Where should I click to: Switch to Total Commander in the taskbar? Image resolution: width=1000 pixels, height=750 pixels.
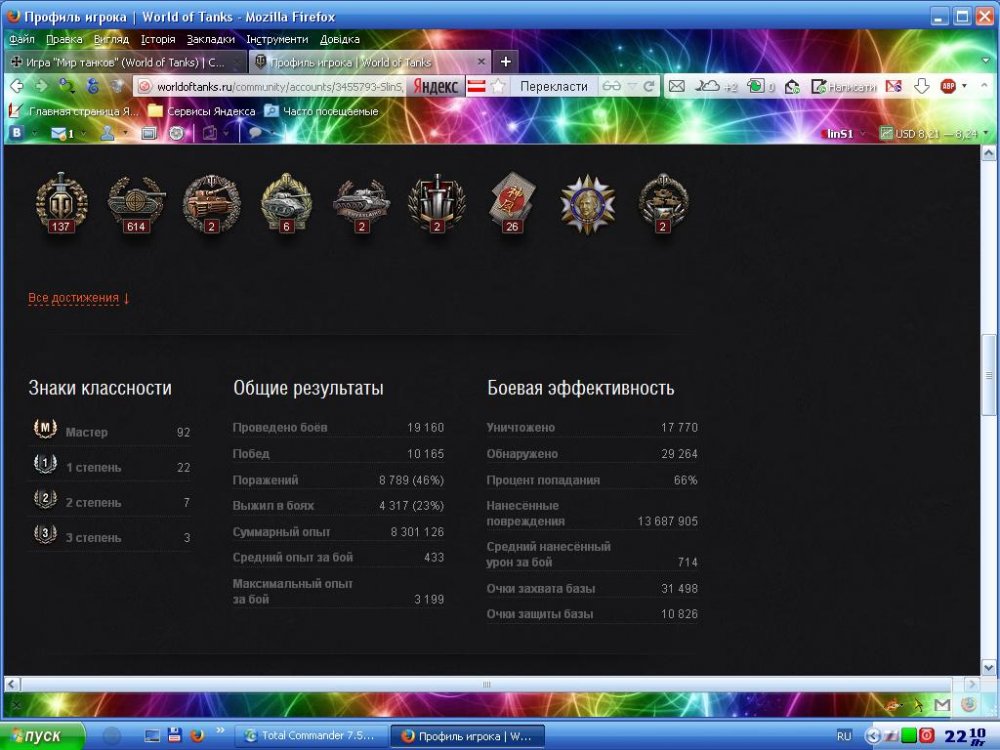coord(311,735)
